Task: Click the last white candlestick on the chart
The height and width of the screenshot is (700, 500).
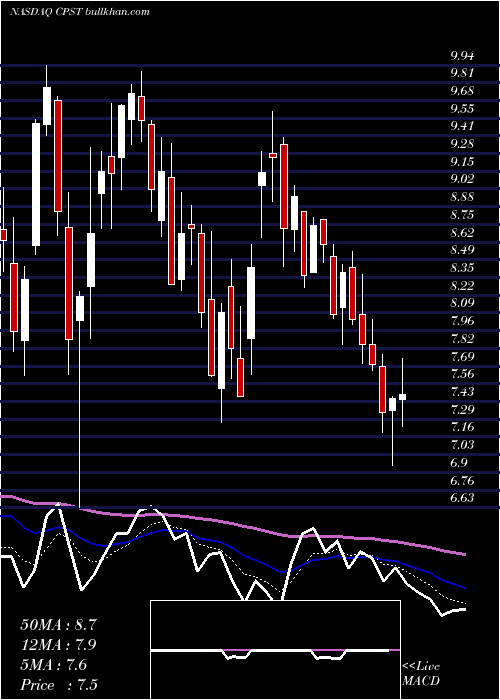Action: [402, 397]
